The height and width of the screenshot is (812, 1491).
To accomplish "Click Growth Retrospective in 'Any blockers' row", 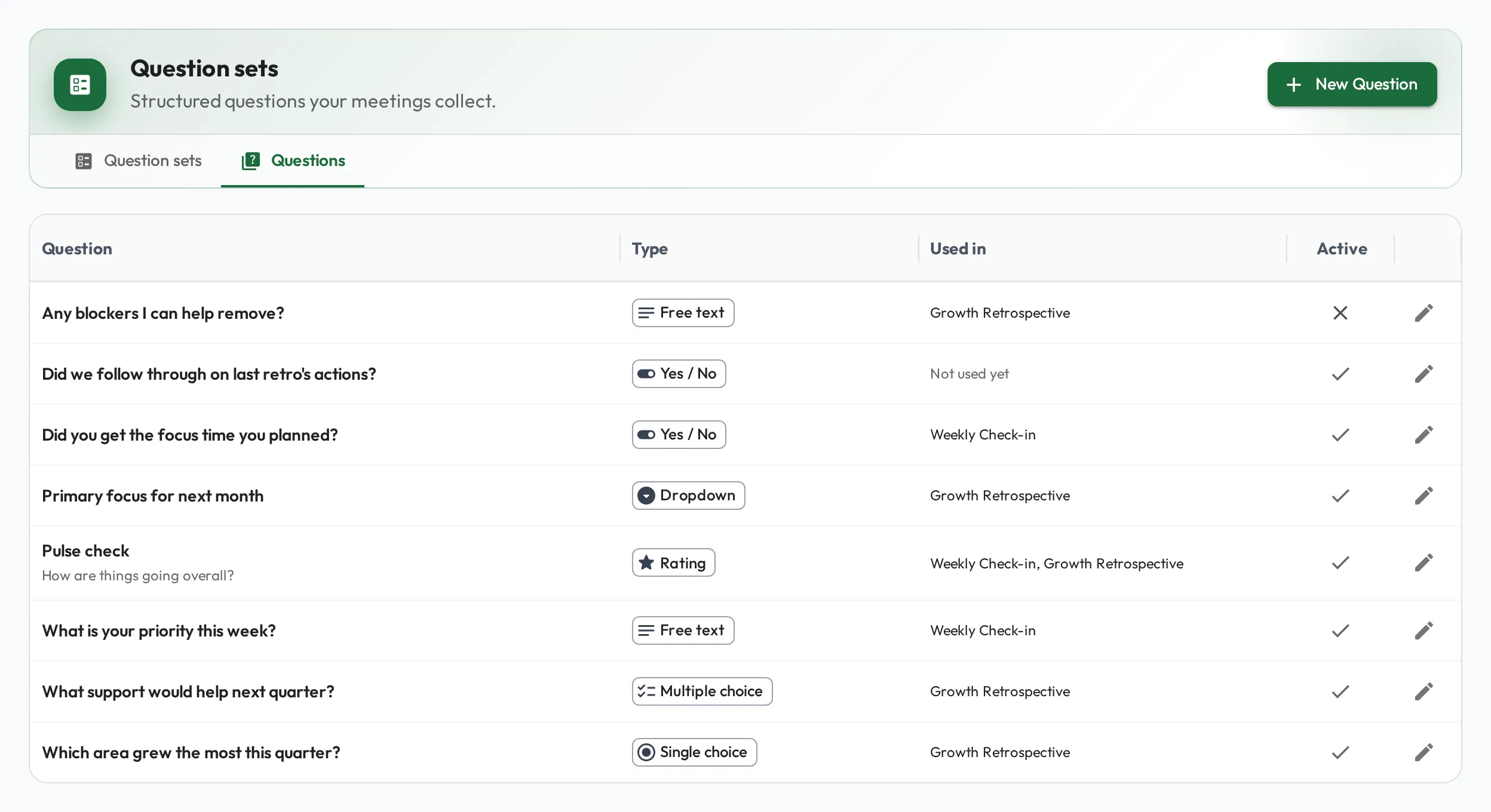I will (x=1000, y=313).
